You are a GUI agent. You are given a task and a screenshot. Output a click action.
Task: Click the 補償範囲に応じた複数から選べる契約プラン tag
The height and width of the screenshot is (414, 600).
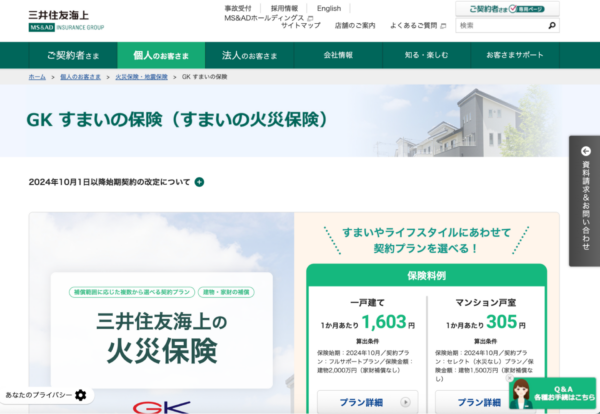coord(132,292)
